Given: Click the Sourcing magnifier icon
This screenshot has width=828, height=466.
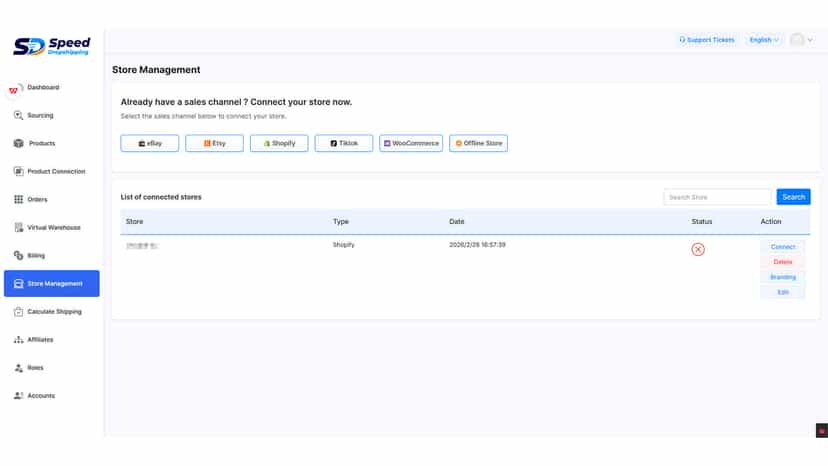Looking at the screenshot, I should pos(18,115).
